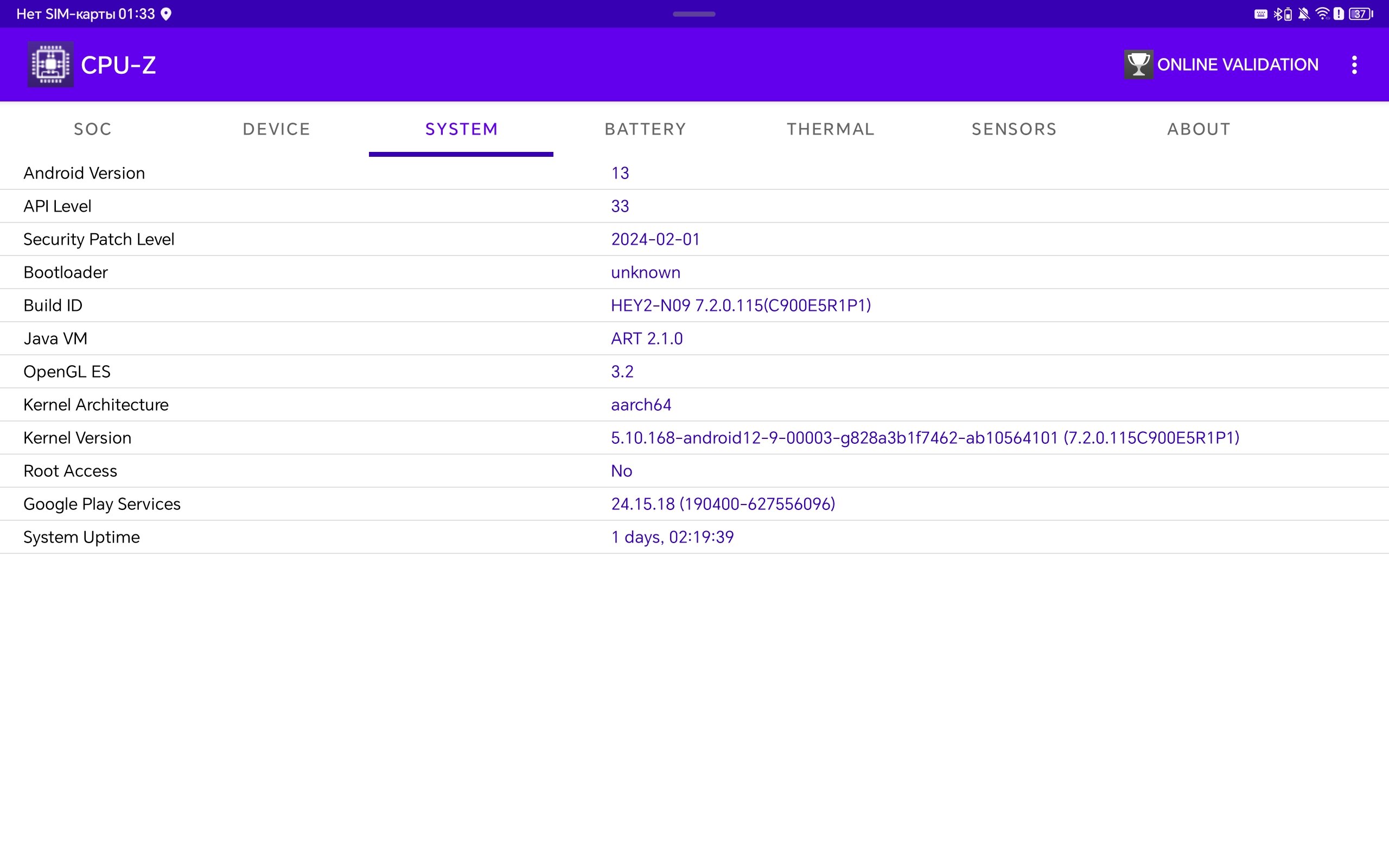This screenshot has width=1389, height=868.
Task: Tap the keyboard indicator in status bar
Action: (1260, 14)
